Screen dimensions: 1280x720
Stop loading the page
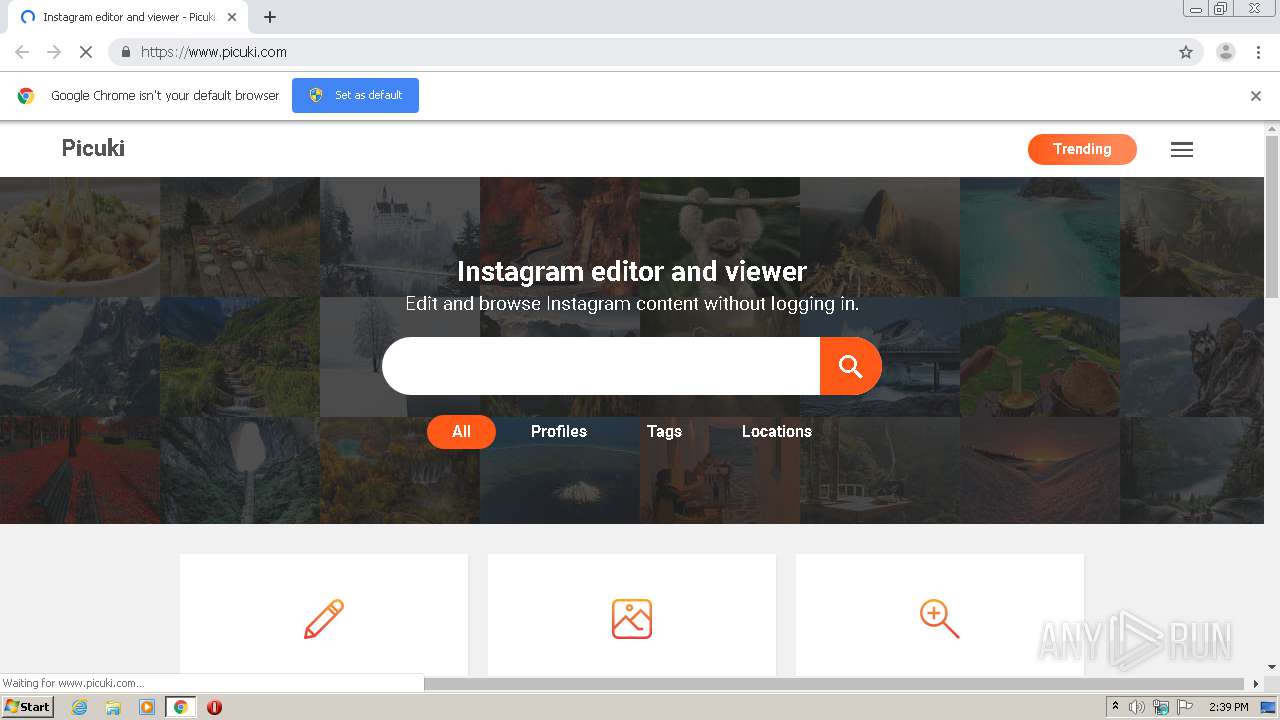point(86,52)
